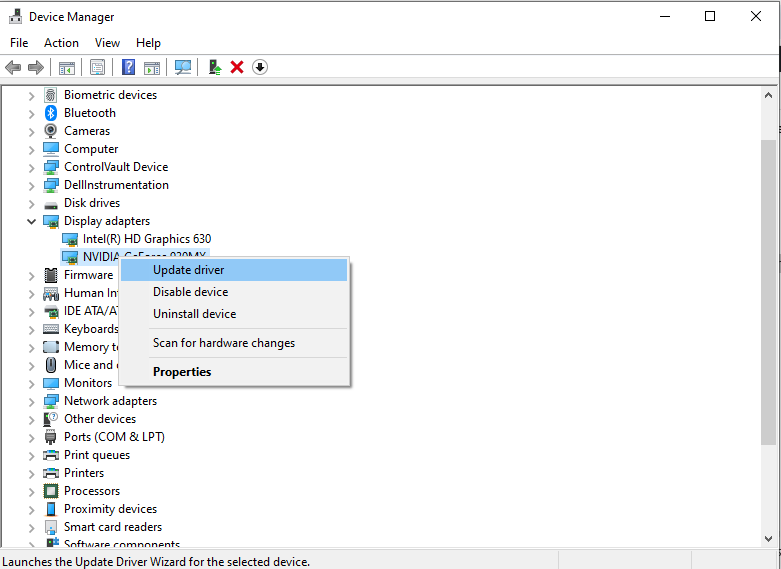Expand the Disk drives node
781x569 pixels.
point(31,204)
